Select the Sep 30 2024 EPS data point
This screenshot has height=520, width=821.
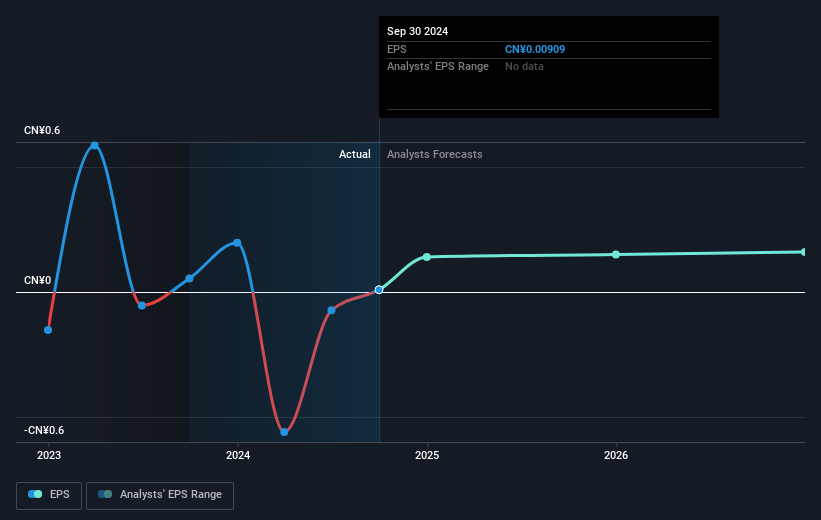click(x=379, y=290)
